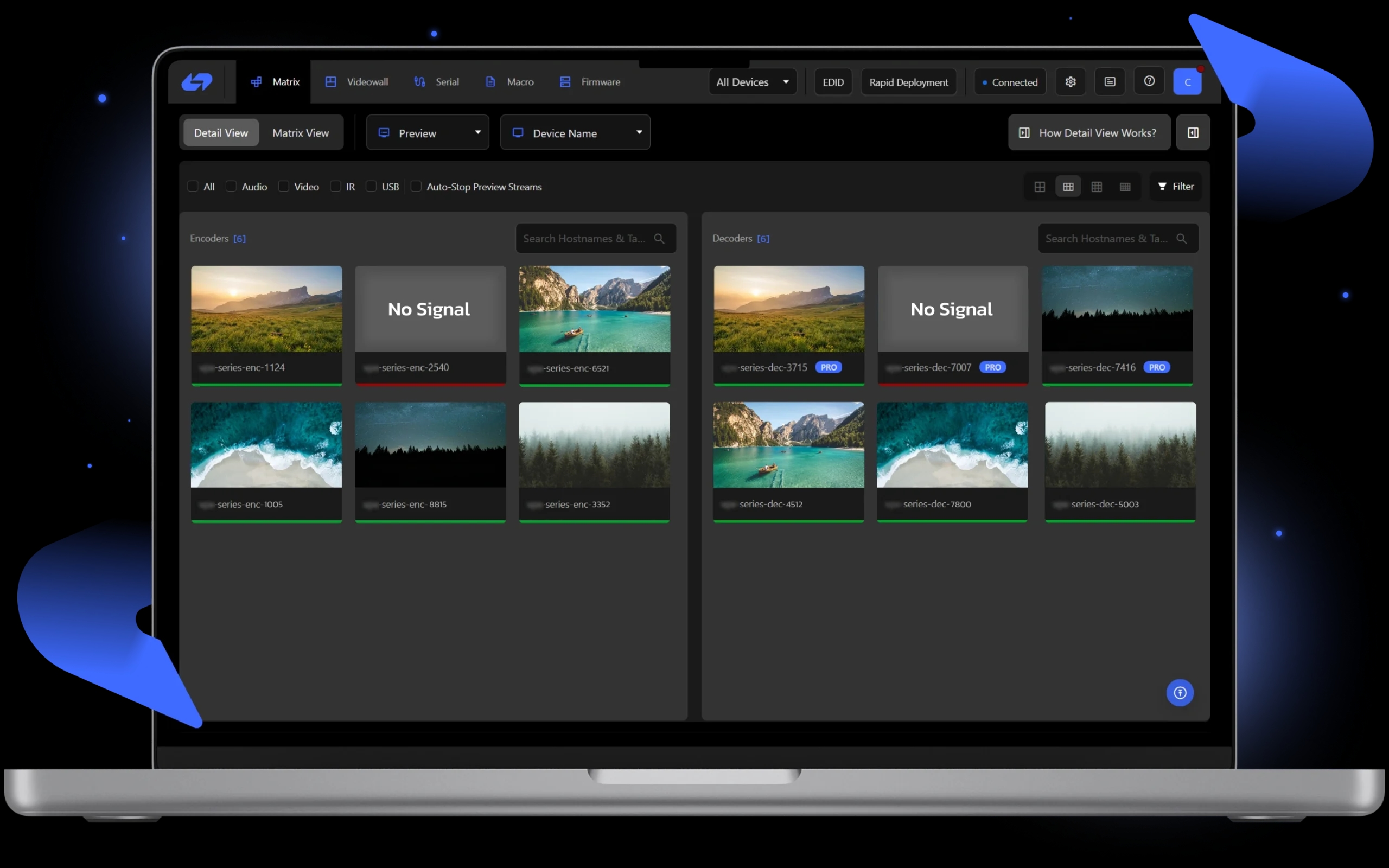This screenshot has height=868, width=1389.
Task: Switch to the Videowall tab
Action: click(x=356, y=82)
